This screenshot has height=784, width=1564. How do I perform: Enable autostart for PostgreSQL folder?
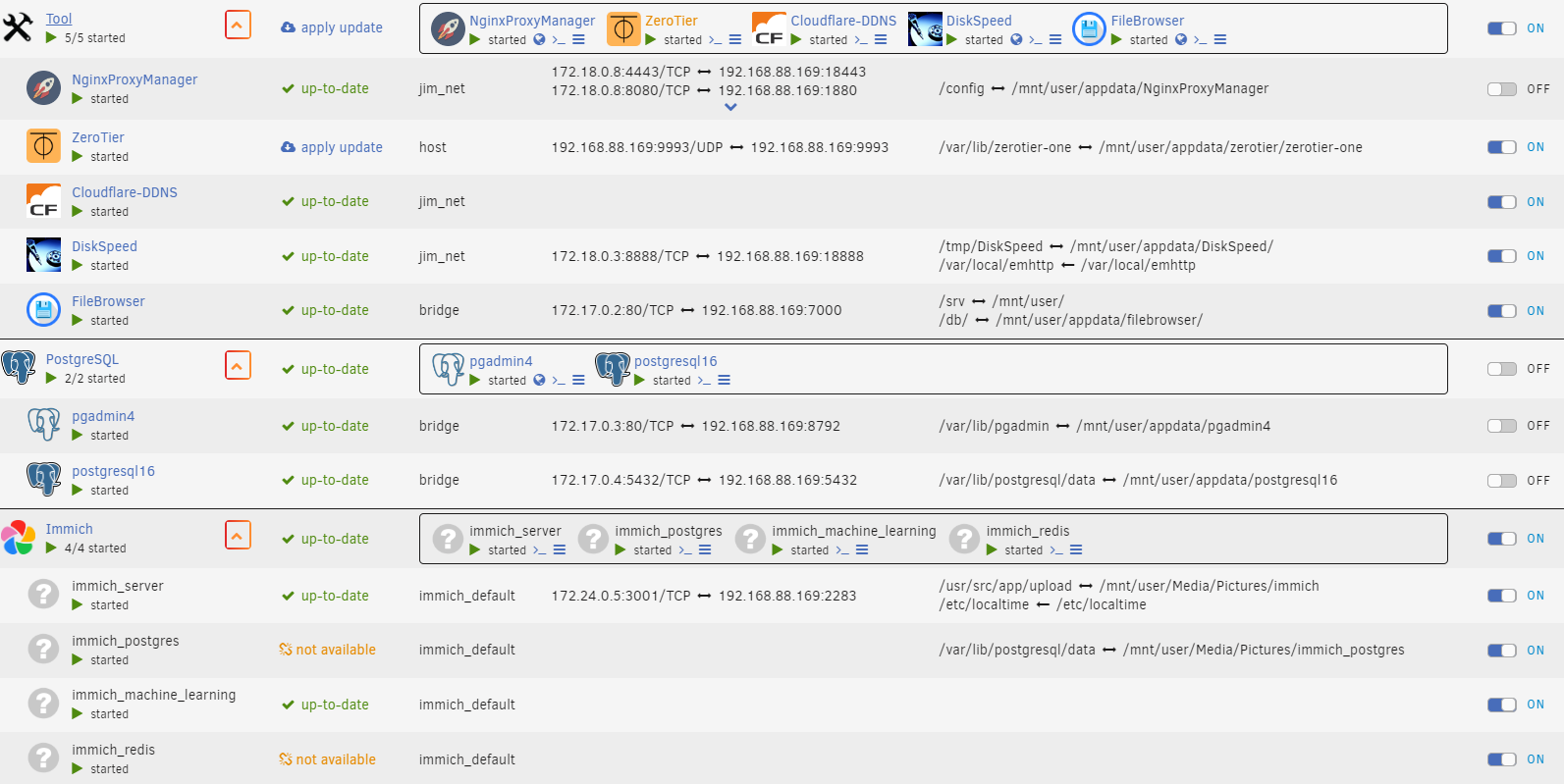(1502, 369)
